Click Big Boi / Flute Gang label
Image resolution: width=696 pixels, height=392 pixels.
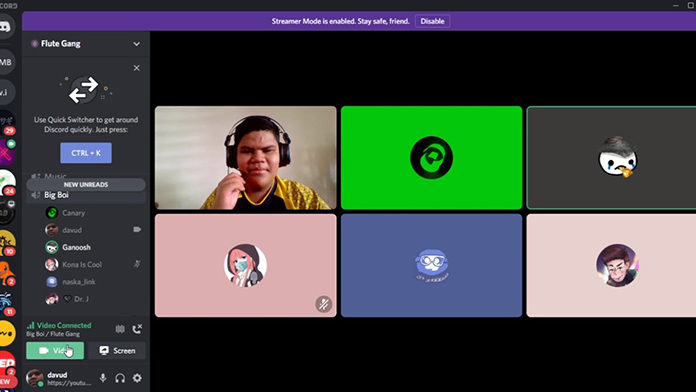(x=53, y=334)
